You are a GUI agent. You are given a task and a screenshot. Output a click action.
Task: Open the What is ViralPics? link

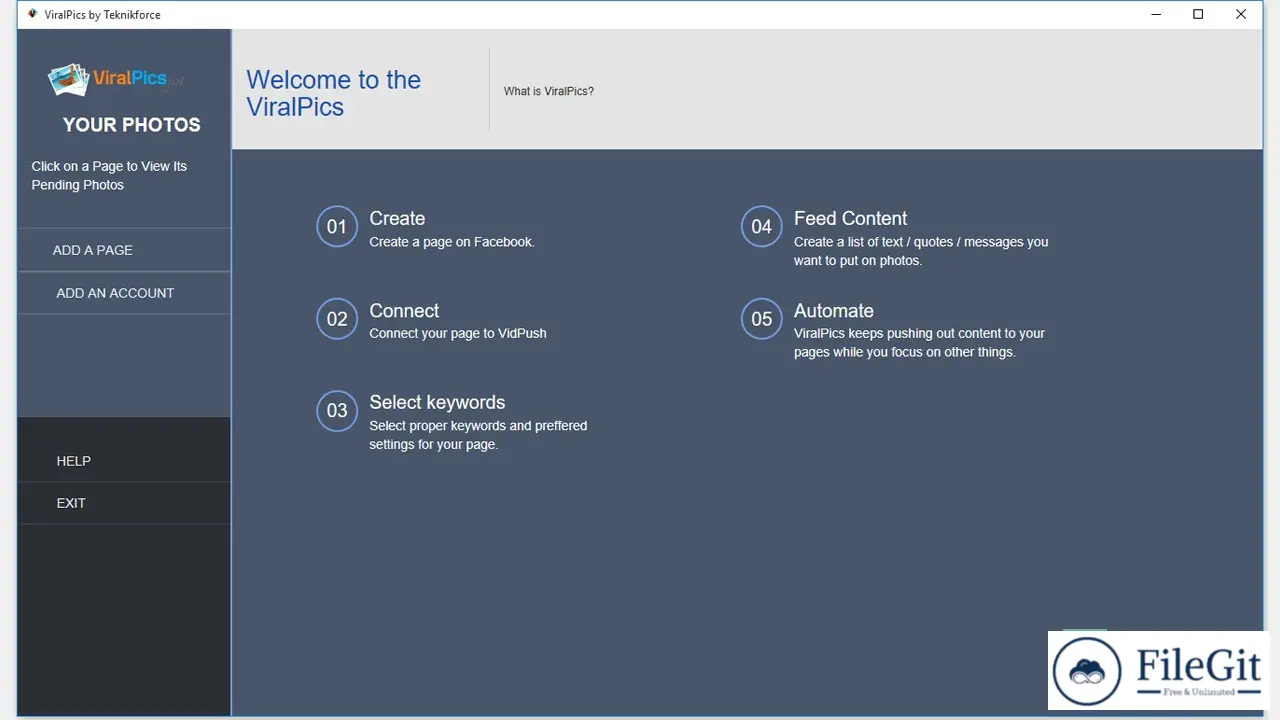(x=549, y=91)
